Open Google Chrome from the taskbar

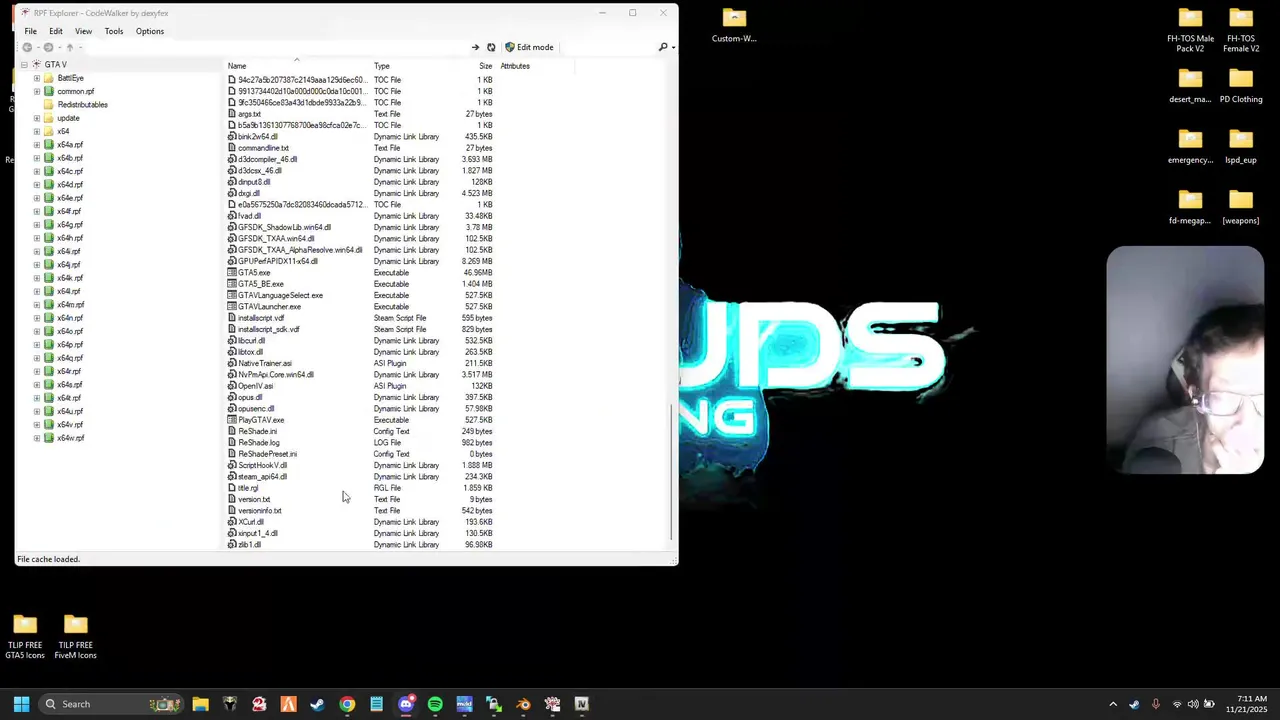347,704
